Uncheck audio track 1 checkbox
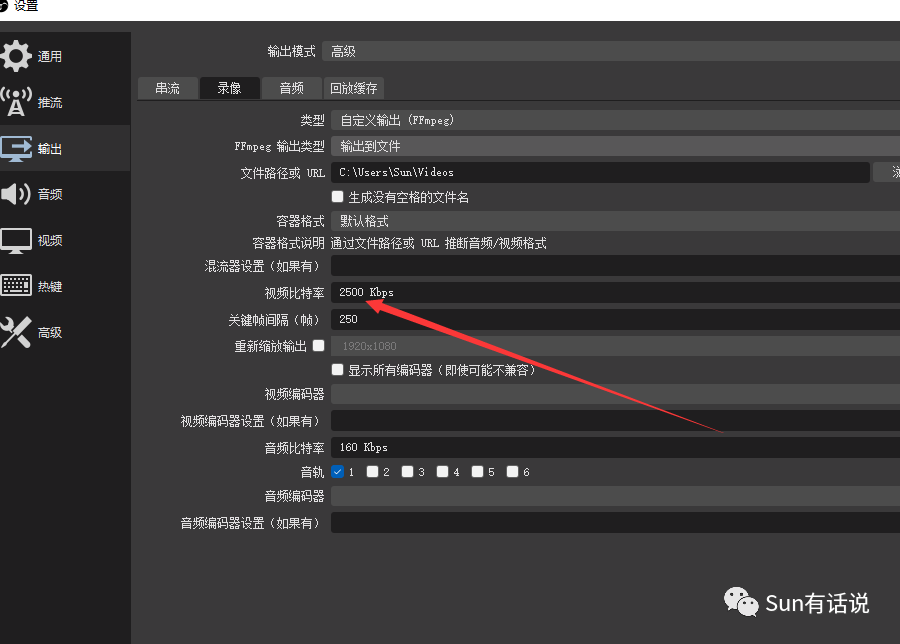 (x=338, y=472)
